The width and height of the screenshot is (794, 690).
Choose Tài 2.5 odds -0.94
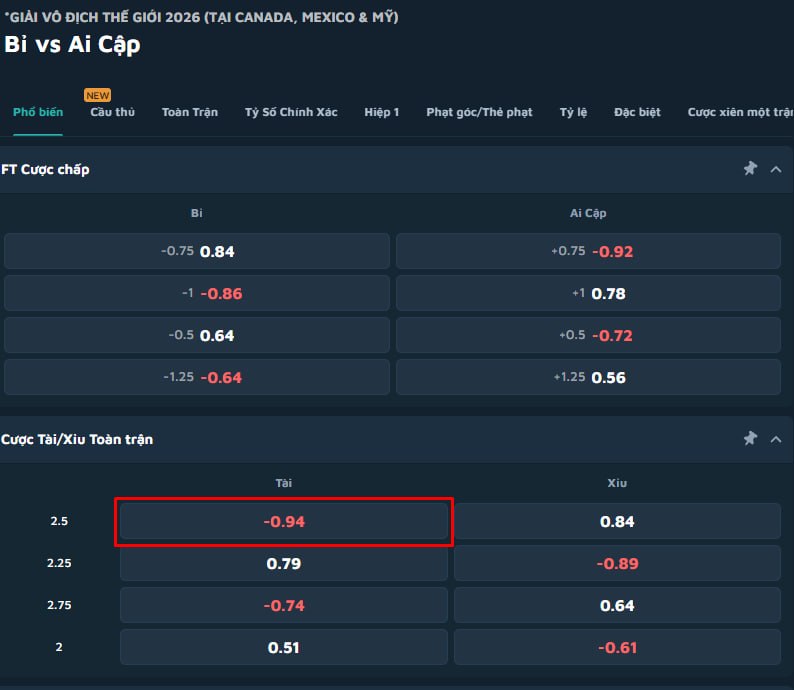[284, 521]
